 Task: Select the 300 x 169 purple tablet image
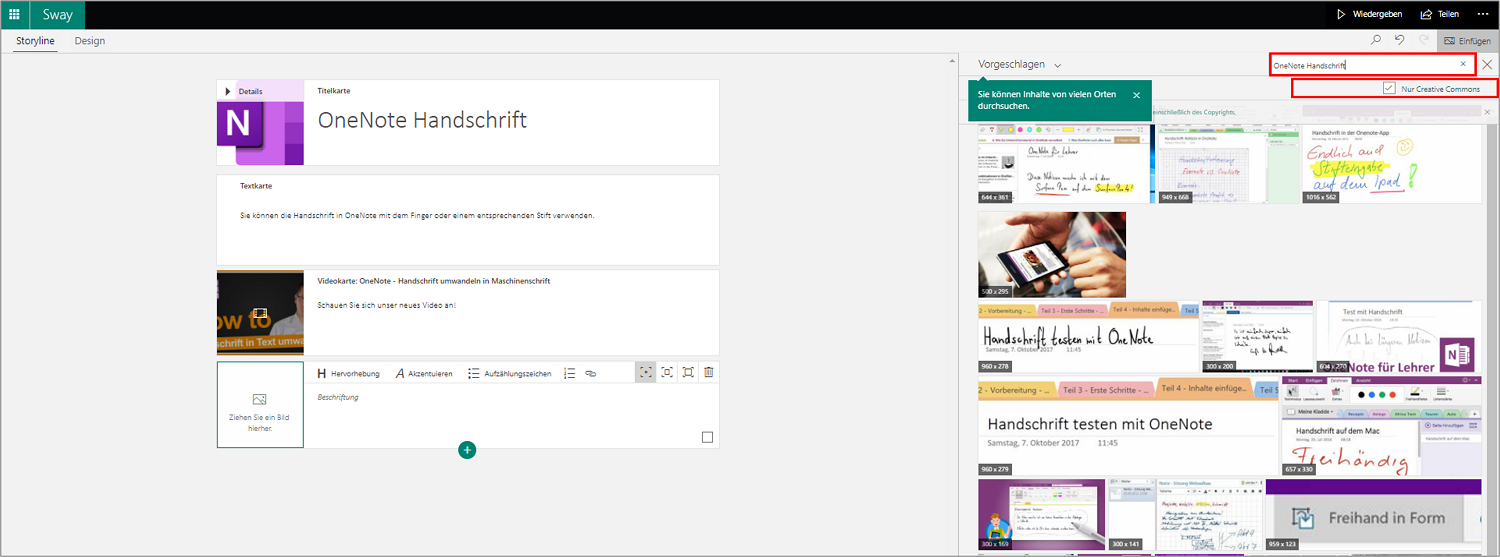[1041, 514]
